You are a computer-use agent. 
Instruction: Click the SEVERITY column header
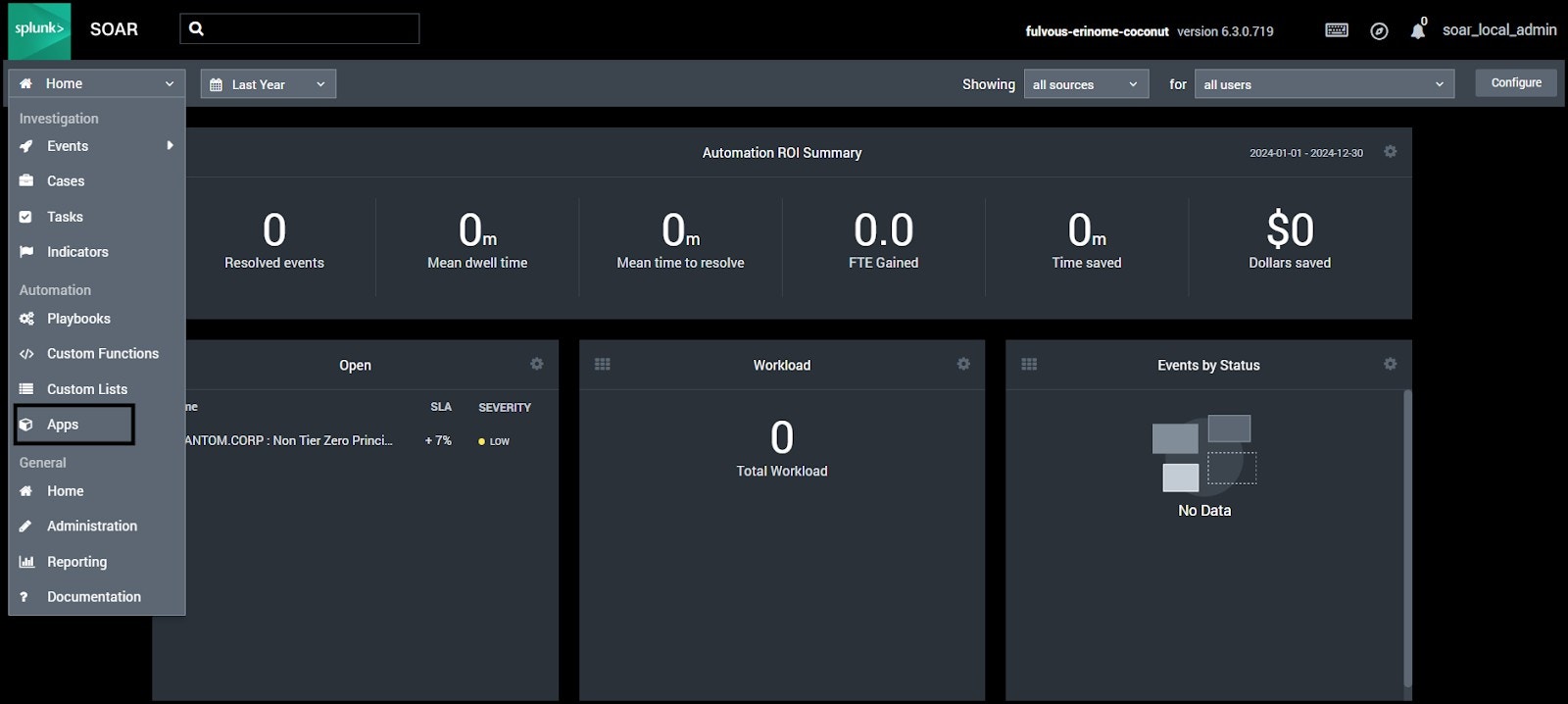click(505, 407)
